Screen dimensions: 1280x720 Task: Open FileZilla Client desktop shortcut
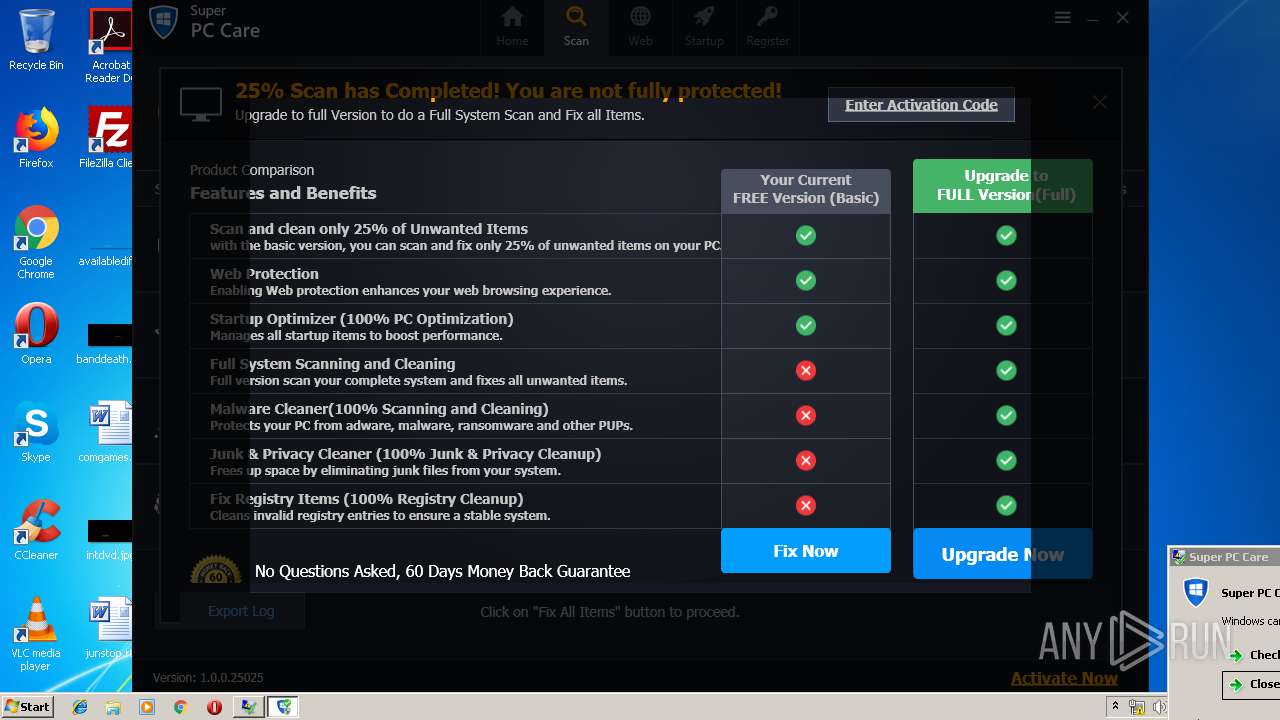click(108, 138)
